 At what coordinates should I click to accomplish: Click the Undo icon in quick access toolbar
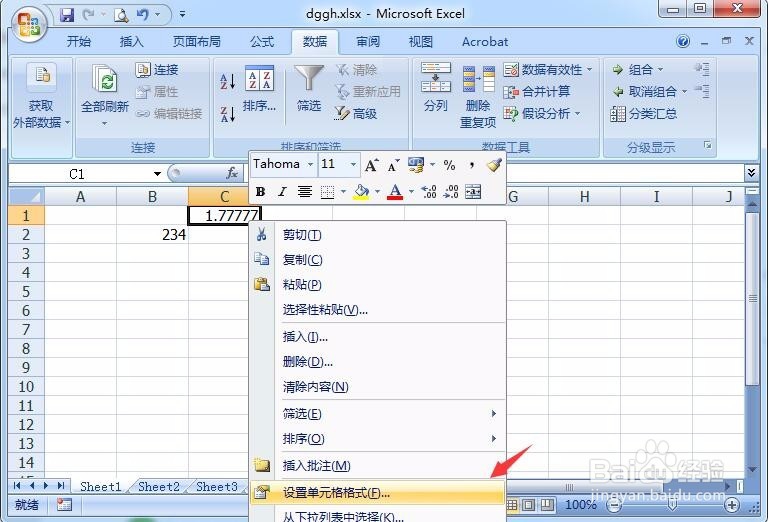pyautogui.click(x=142, y=15)
